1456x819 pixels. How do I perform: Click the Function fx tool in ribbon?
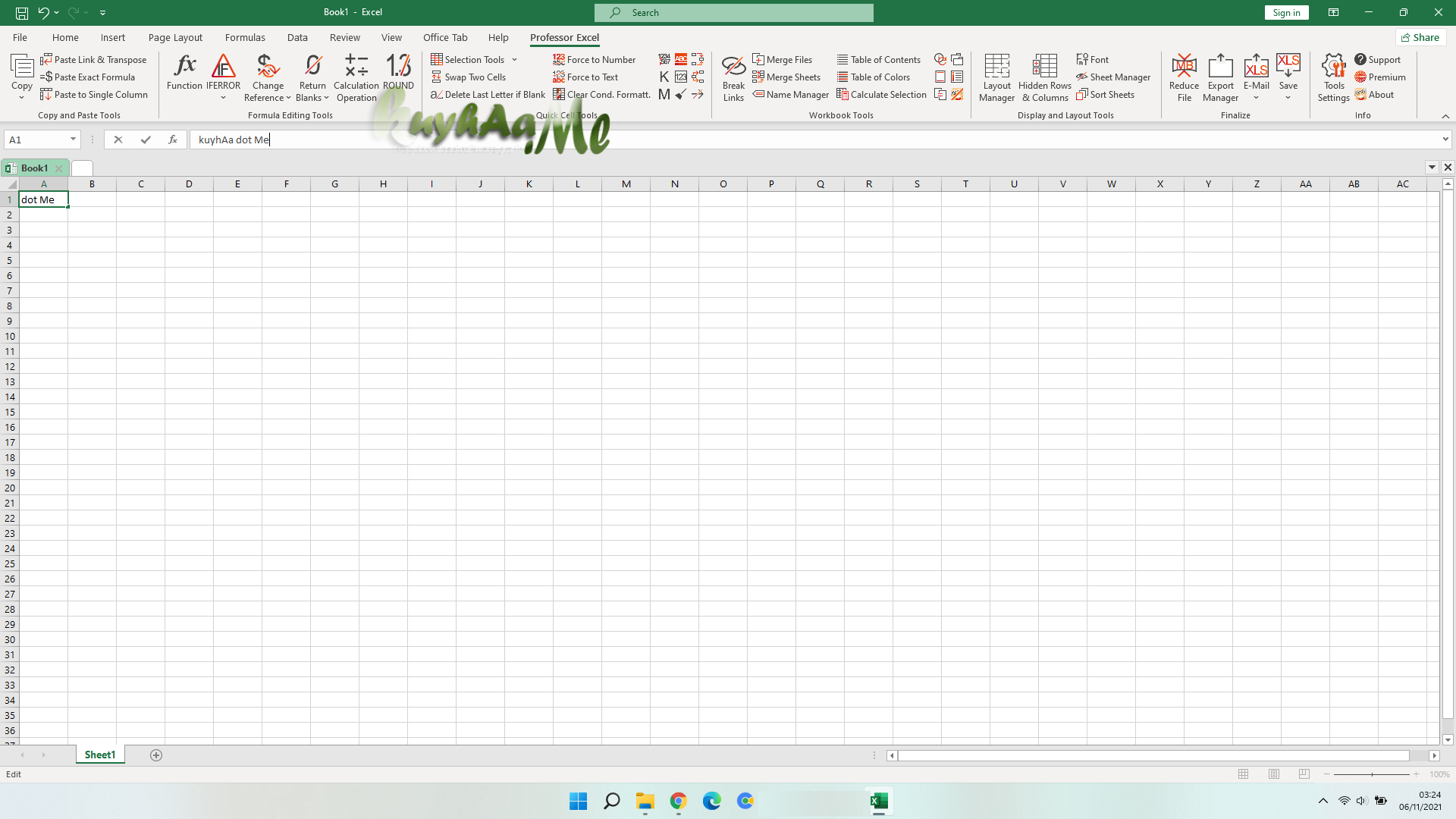point(184,72)
